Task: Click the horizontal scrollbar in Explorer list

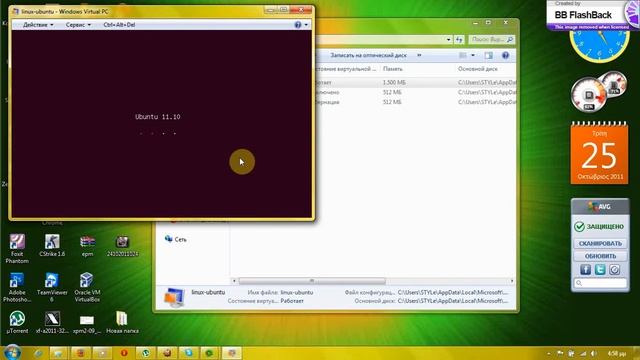Action: click(312, 281)
